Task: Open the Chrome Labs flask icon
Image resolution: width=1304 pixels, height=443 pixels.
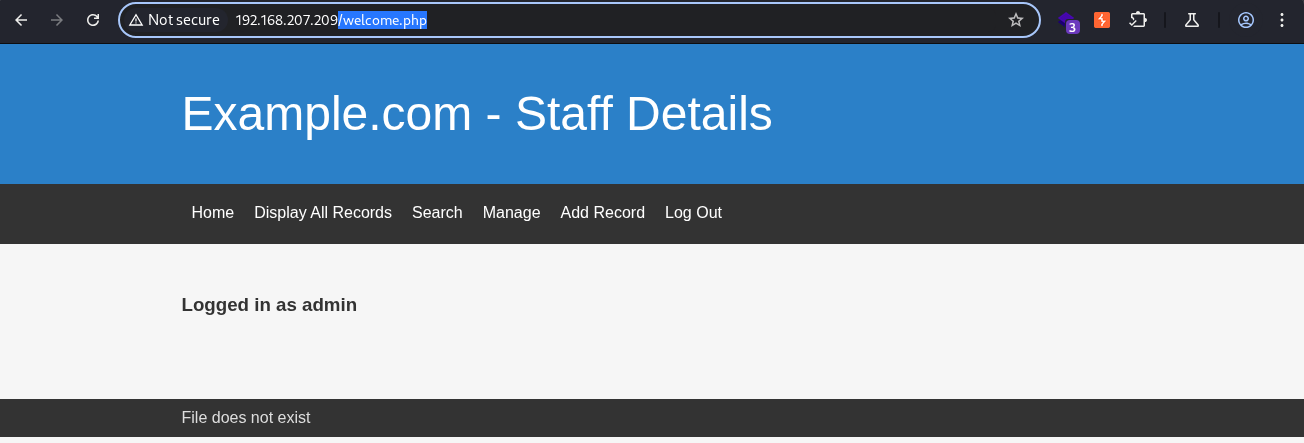Action: coord(1191,20)
